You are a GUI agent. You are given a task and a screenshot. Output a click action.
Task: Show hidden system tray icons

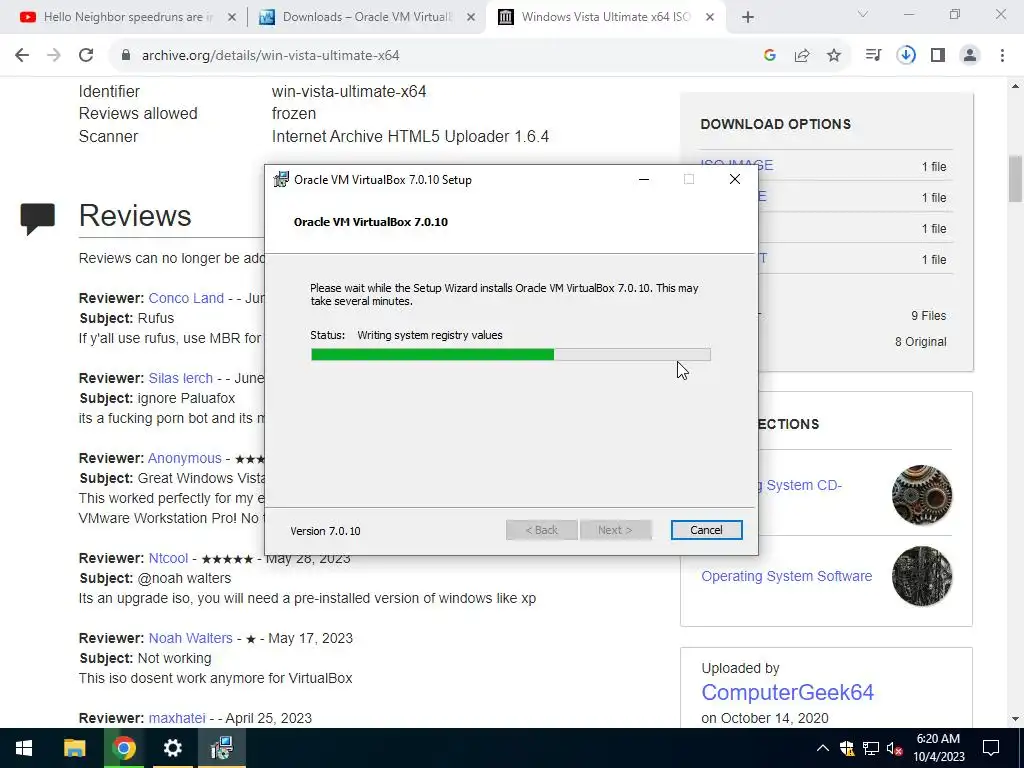823,748
